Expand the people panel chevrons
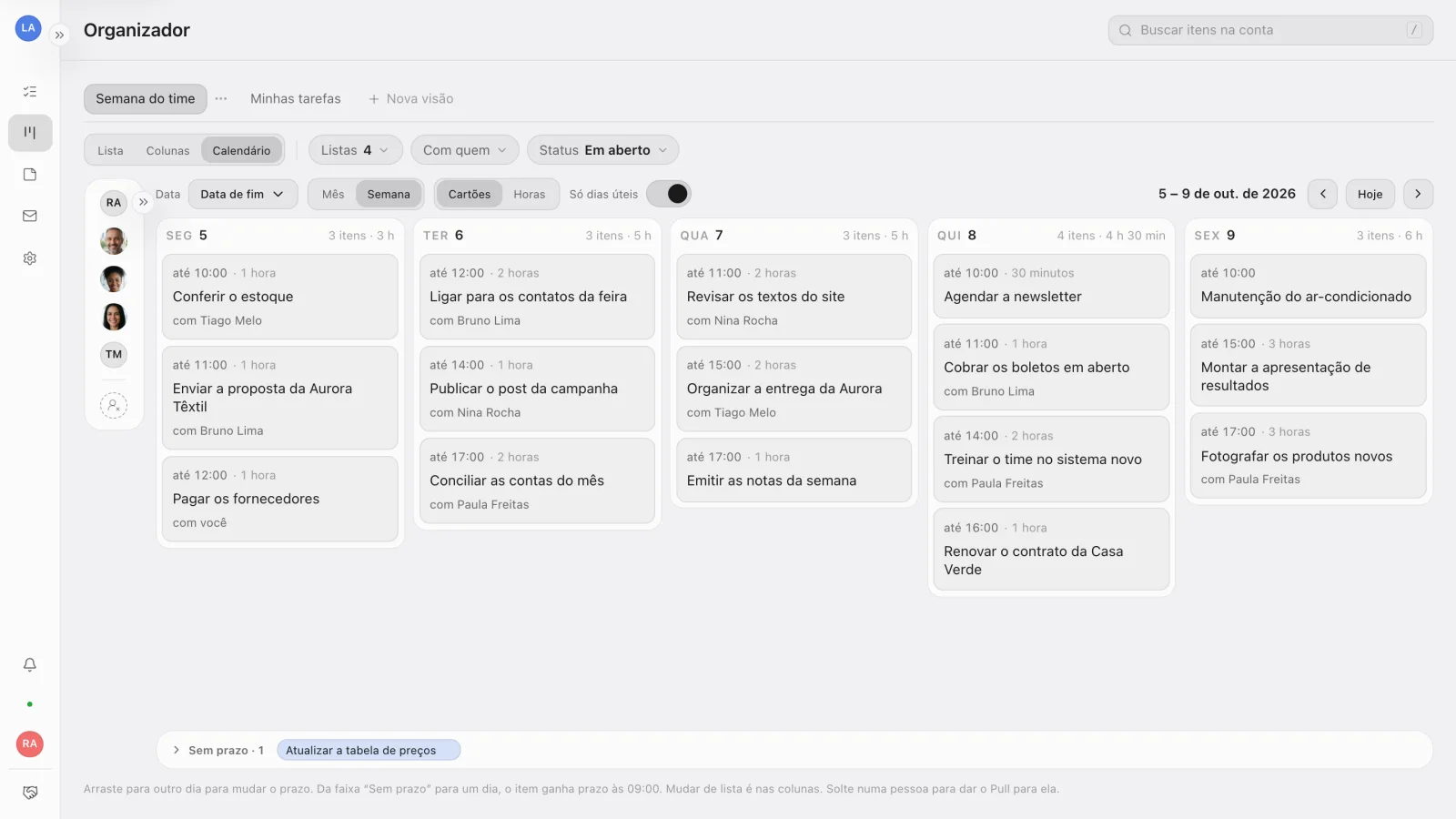The width and height of the screenshot is (1456, 819). tap(143, 202)
